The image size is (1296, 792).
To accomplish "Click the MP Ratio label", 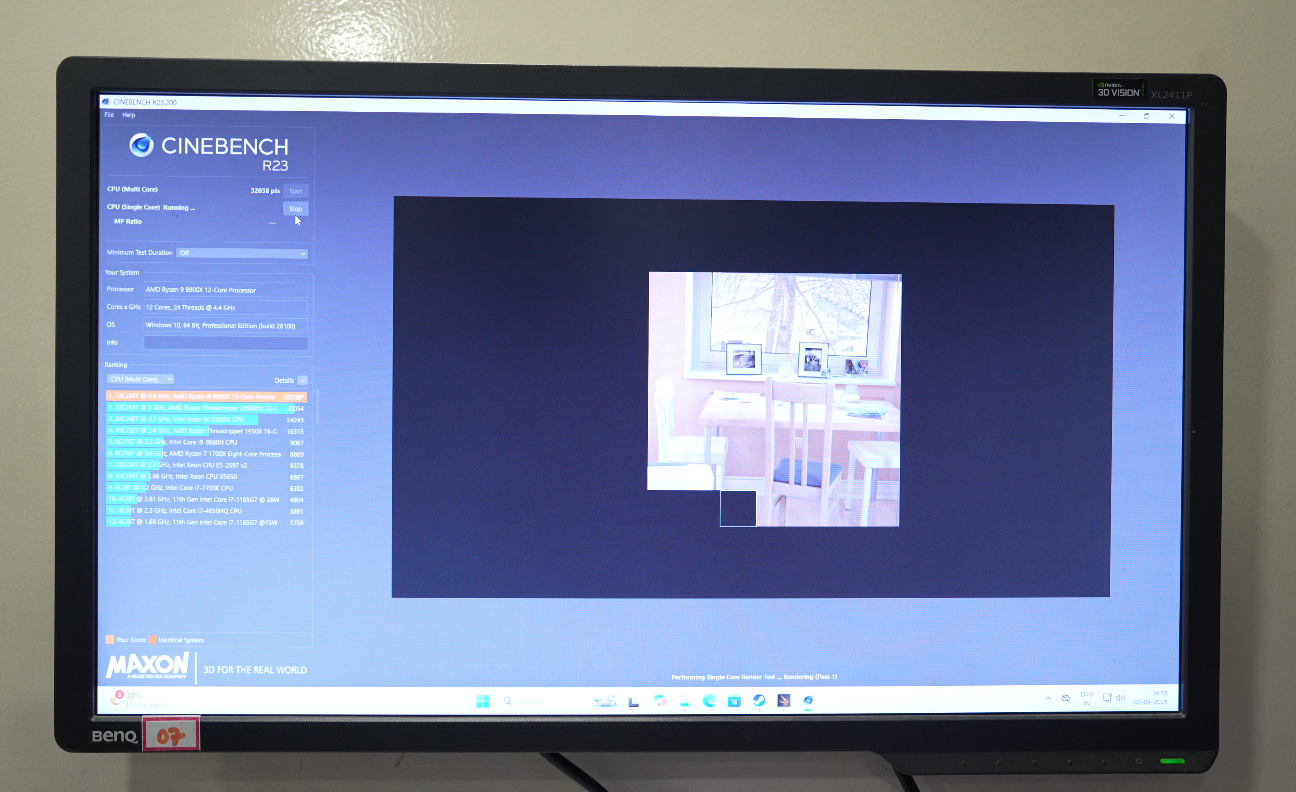I will click(x=126, y=221).
